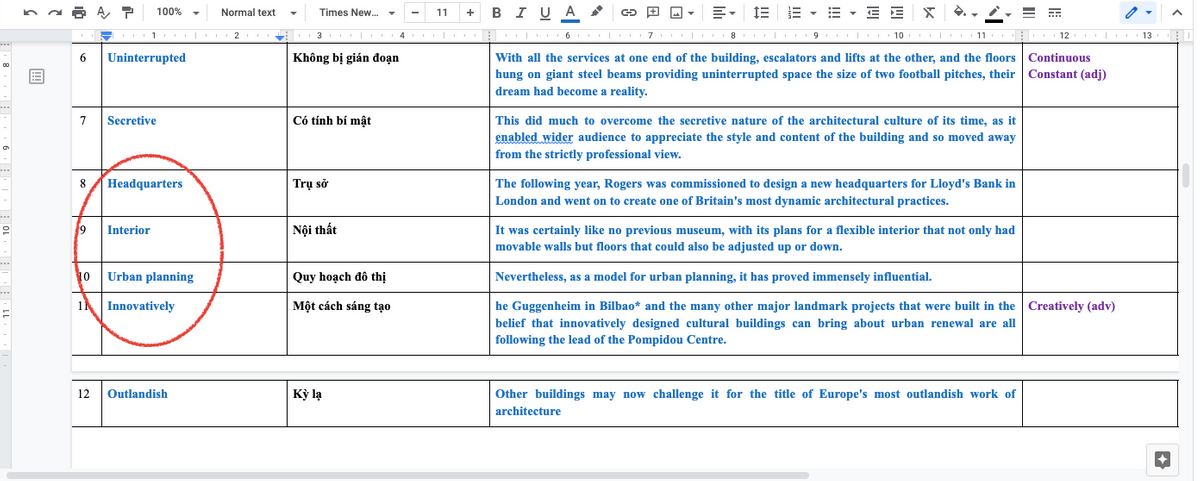Screen dimensions: 1200x481
Task: Toggle bold formatting
Action: pos(497,13)
